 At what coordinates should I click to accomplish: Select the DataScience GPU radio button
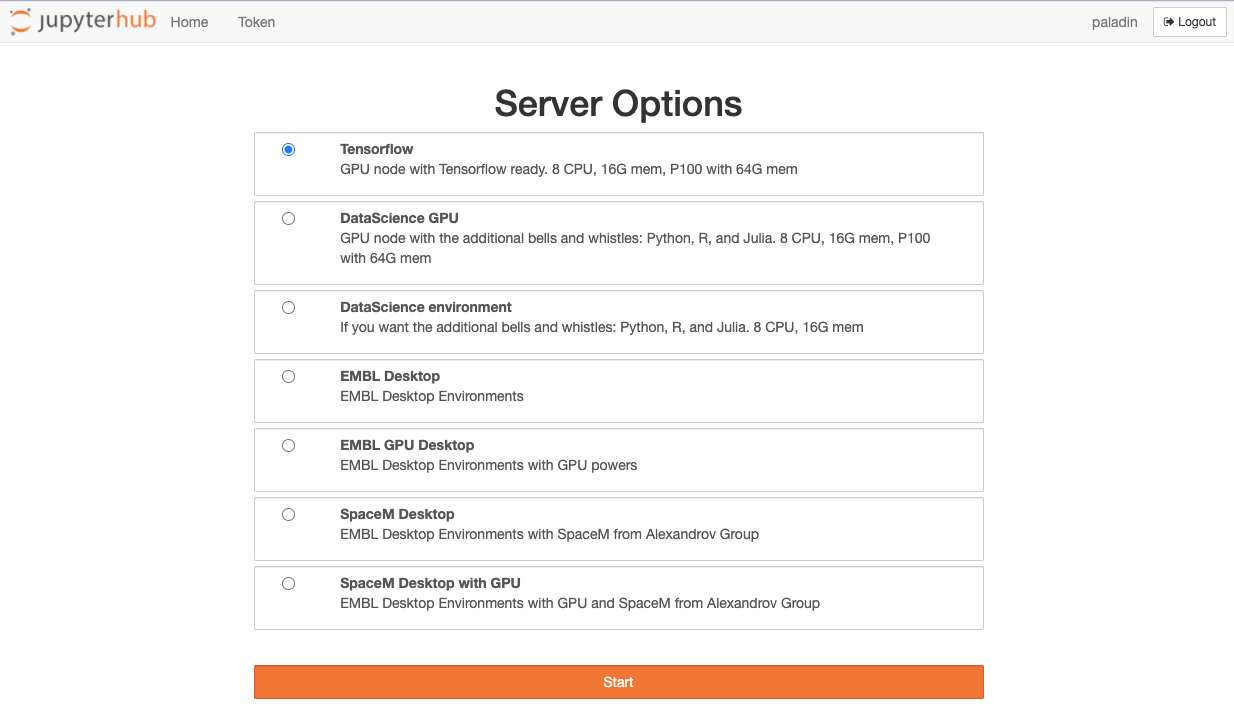pyautogui.click(x=289, y=219)
